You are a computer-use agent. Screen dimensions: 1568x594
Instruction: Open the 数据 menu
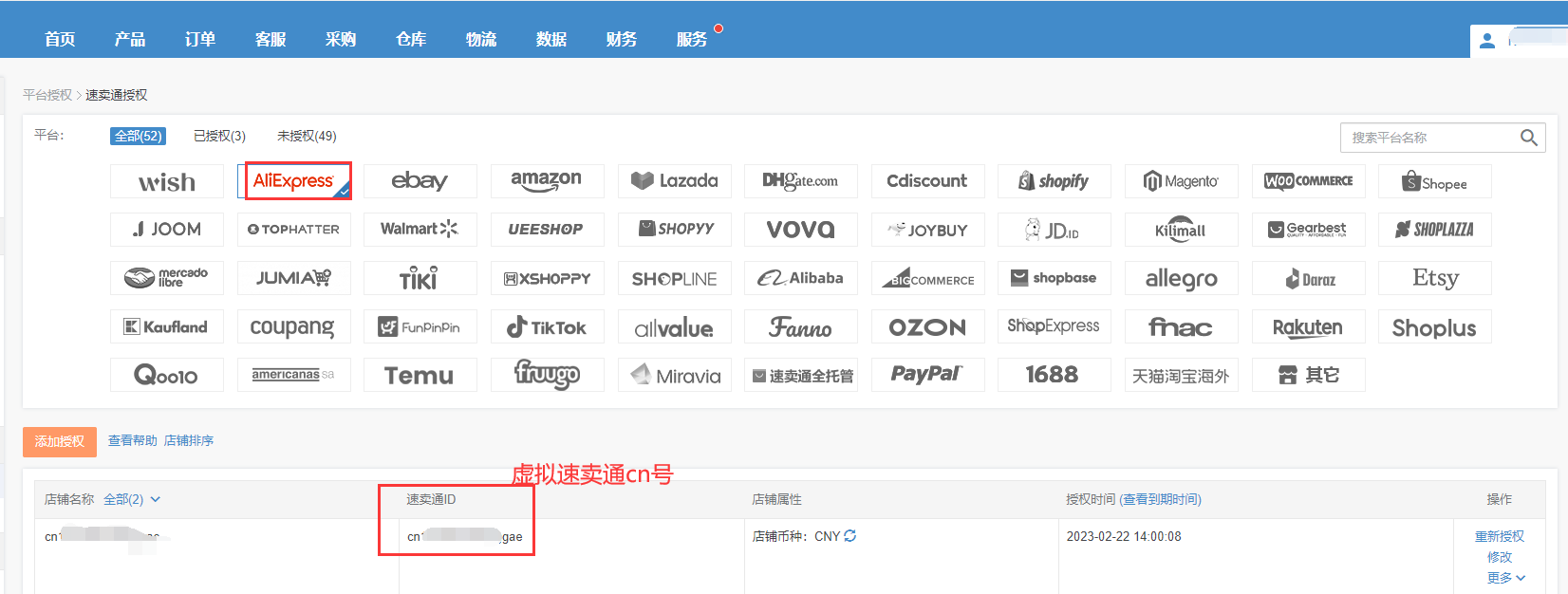551,39
